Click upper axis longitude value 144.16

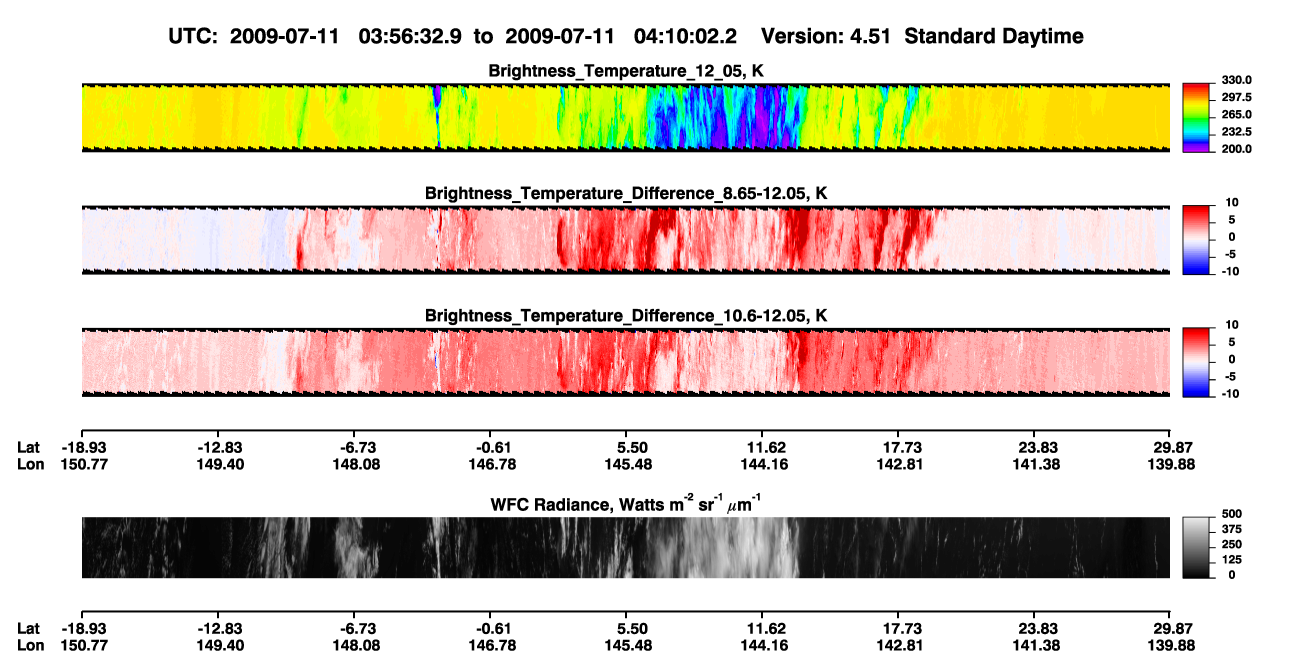pos(766,465)
